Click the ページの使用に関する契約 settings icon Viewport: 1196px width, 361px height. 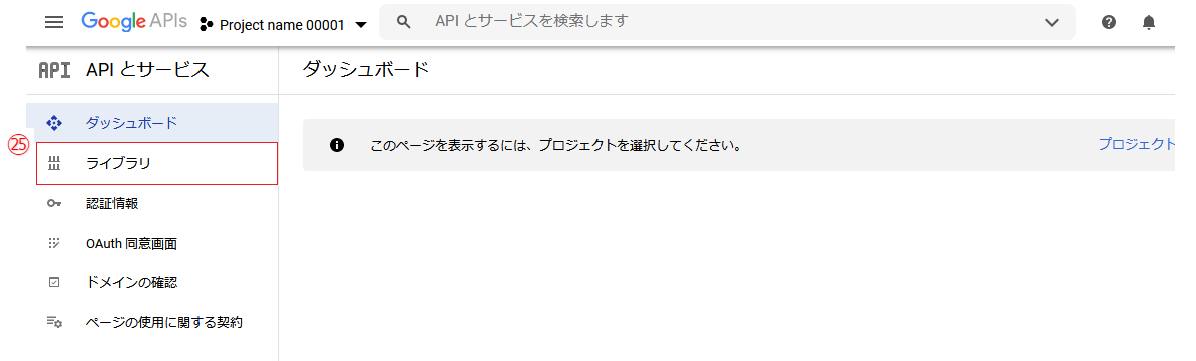(x=53, y=322)
